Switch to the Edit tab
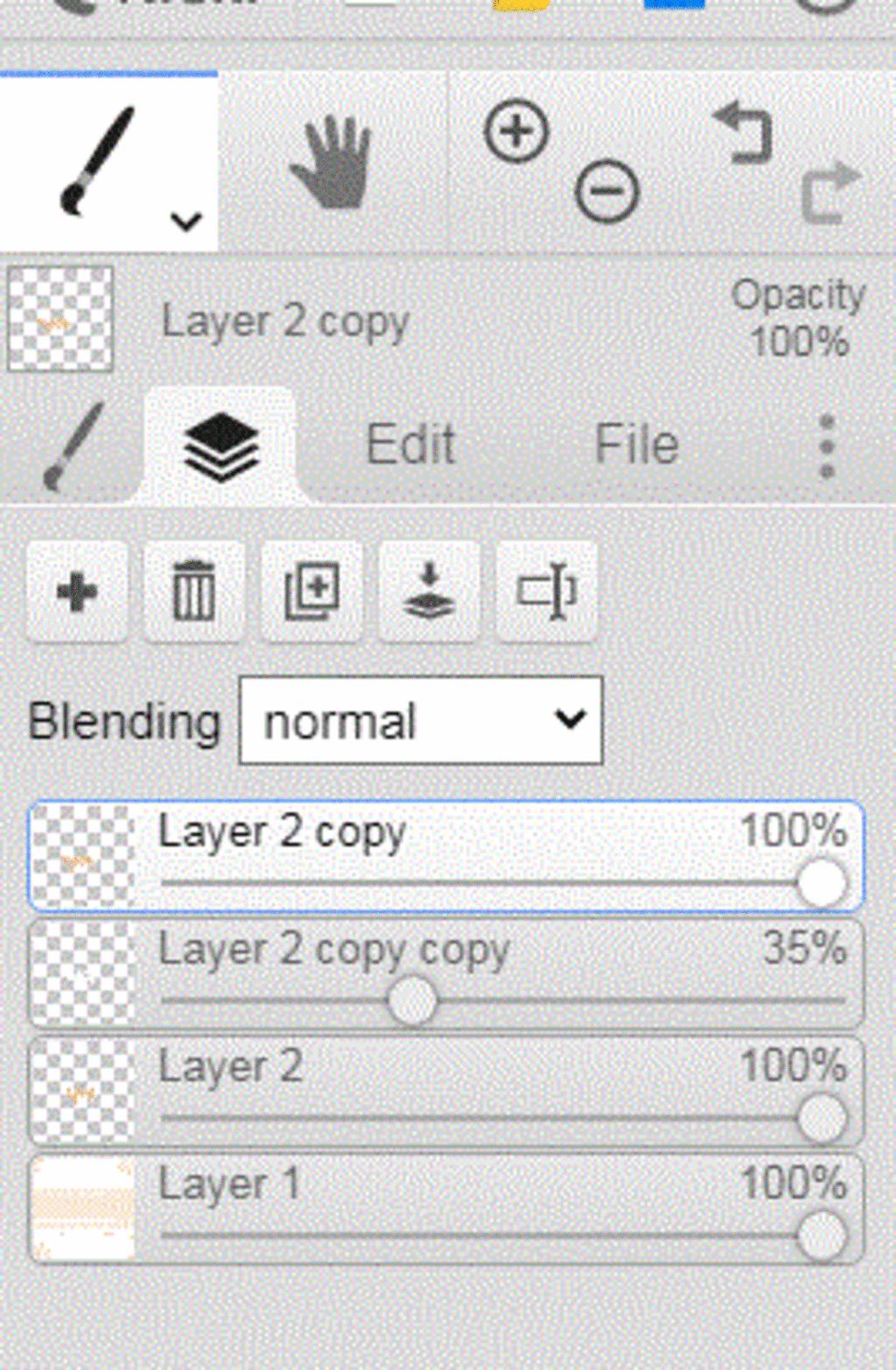The height and width of the screenshot is (1370, 896). pyautogui.click(x=410, y=445)
